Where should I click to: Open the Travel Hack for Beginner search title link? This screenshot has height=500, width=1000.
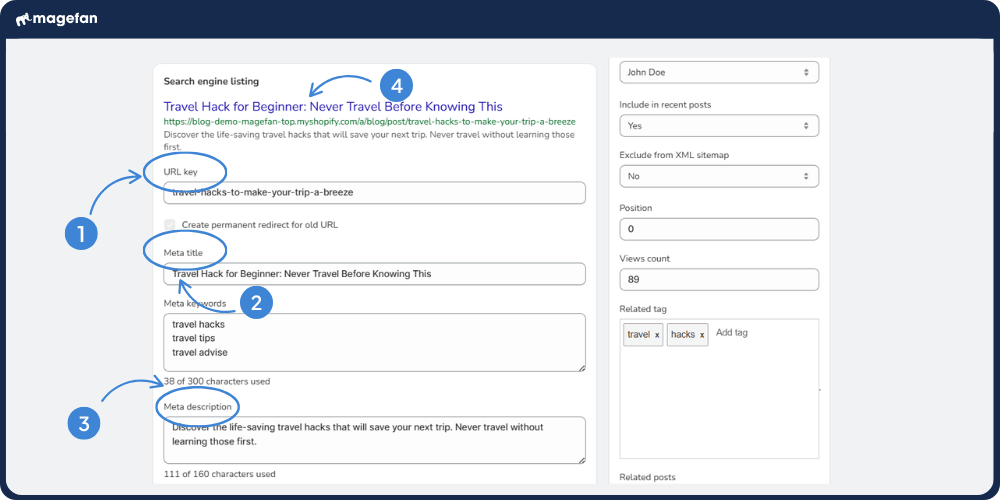[x=333, y=106]
